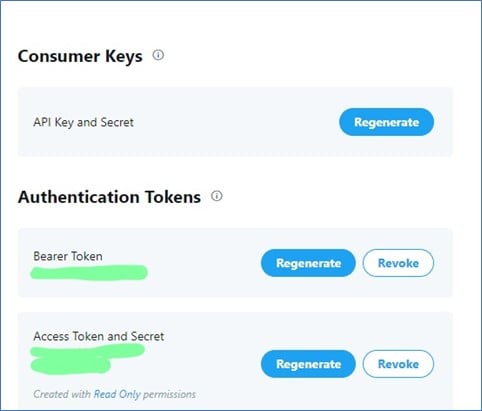Revoke the Bearer Token

tap(398, 263)
